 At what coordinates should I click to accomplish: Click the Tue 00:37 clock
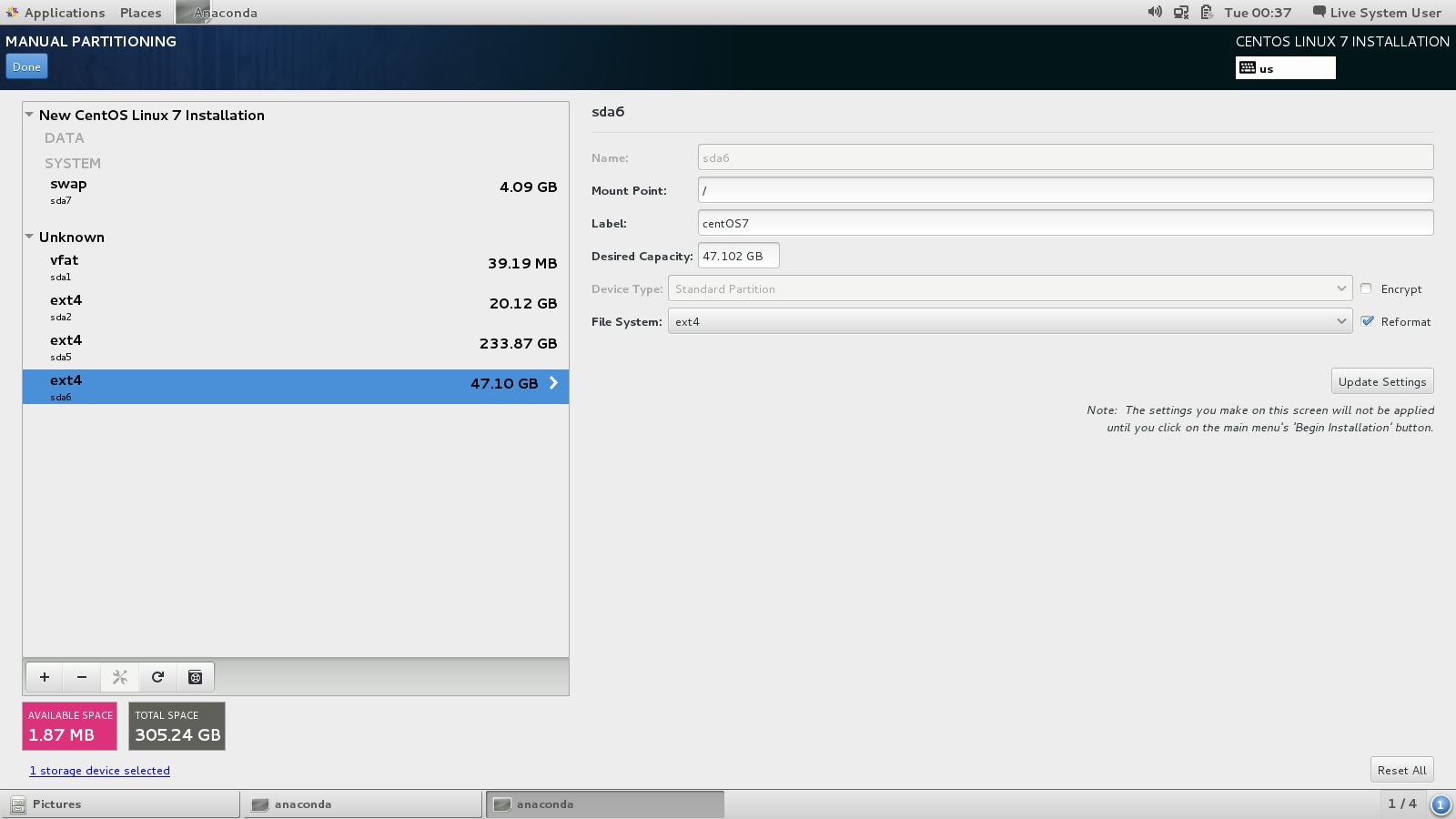tap(1258, 12)
